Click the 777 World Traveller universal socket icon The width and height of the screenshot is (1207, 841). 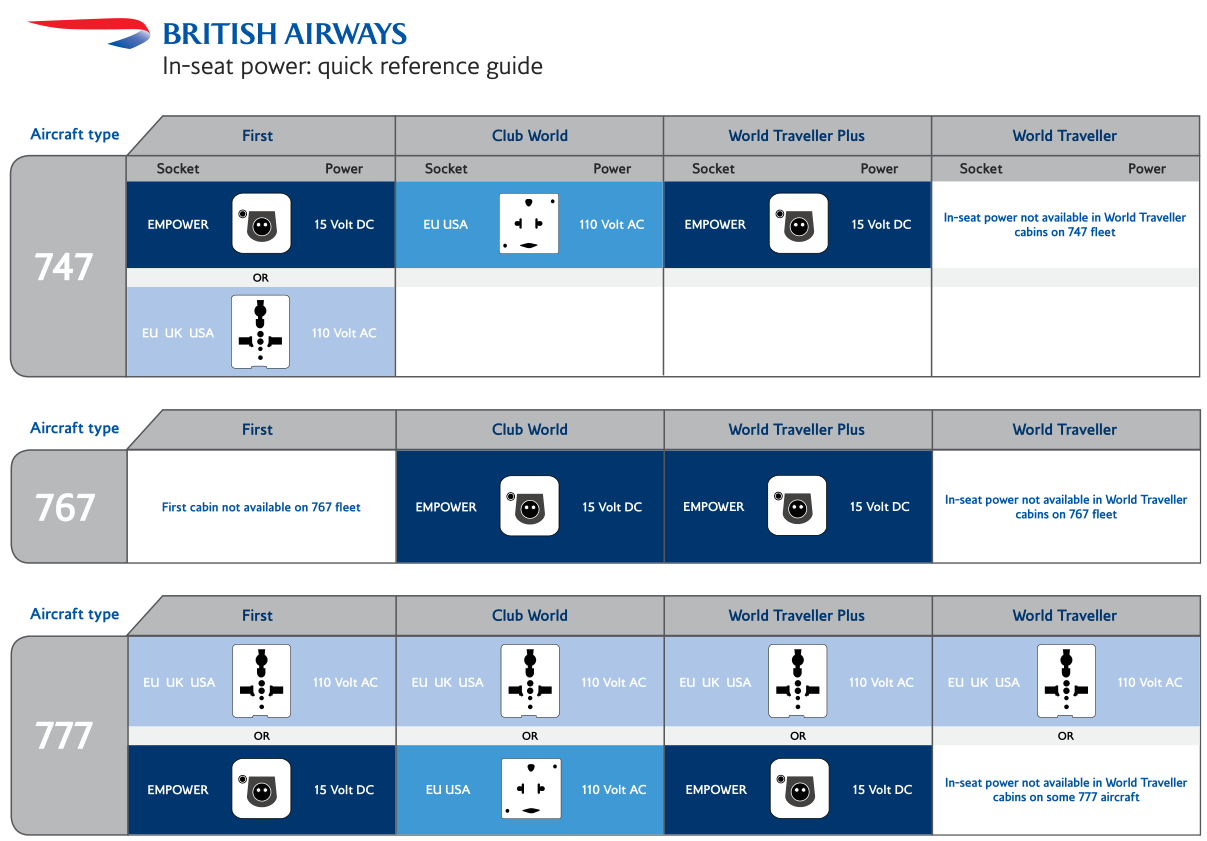pyautogui.click(x=1066, y=681)
